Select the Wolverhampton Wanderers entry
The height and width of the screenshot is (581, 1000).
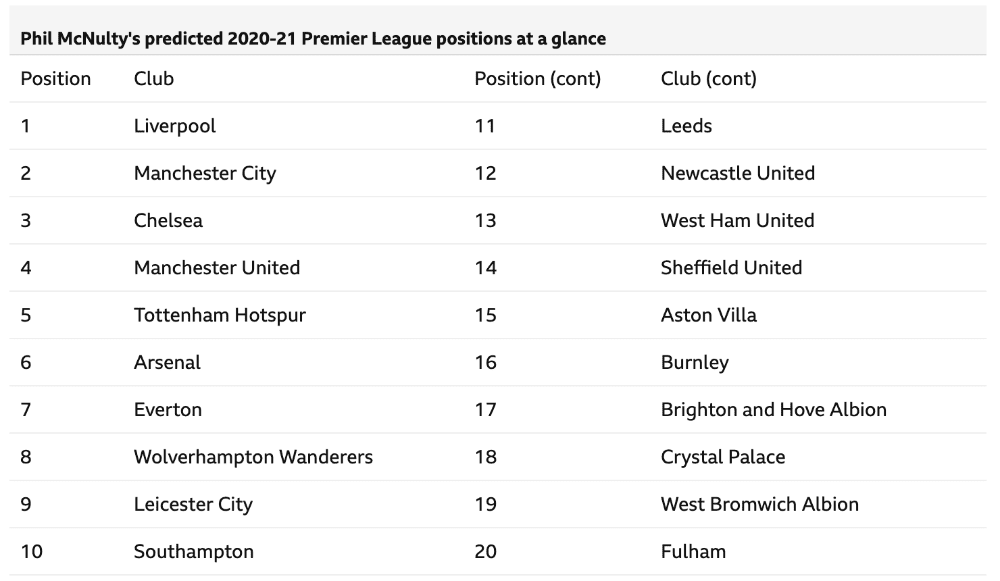[253, 457]
